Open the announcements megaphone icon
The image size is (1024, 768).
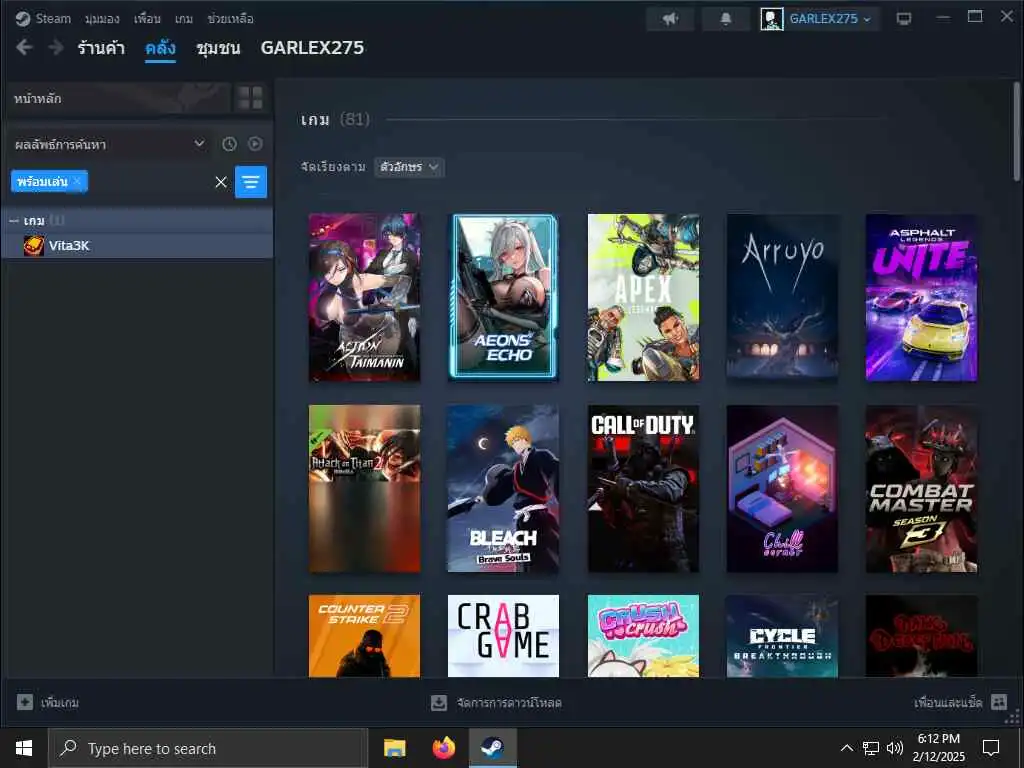pos(670,19)
